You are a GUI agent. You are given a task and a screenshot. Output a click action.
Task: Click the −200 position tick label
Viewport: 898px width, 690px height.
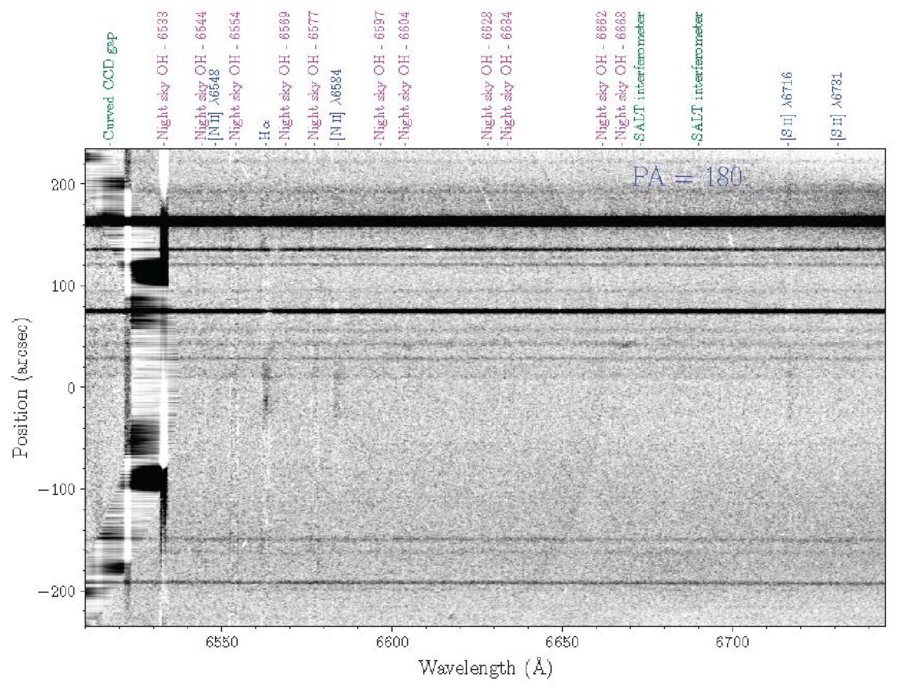(57, 591)
